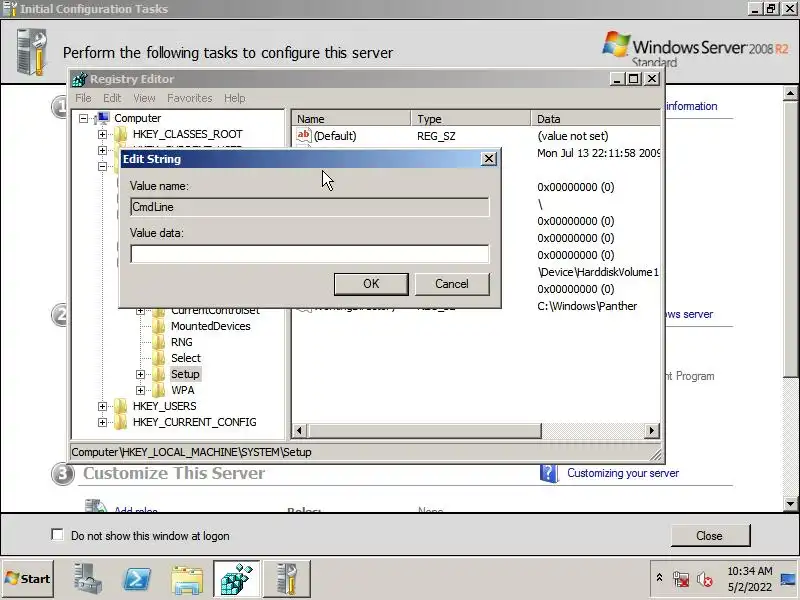Open the Start menu
This screenshot has width=800, height=600.
point(28,579)
